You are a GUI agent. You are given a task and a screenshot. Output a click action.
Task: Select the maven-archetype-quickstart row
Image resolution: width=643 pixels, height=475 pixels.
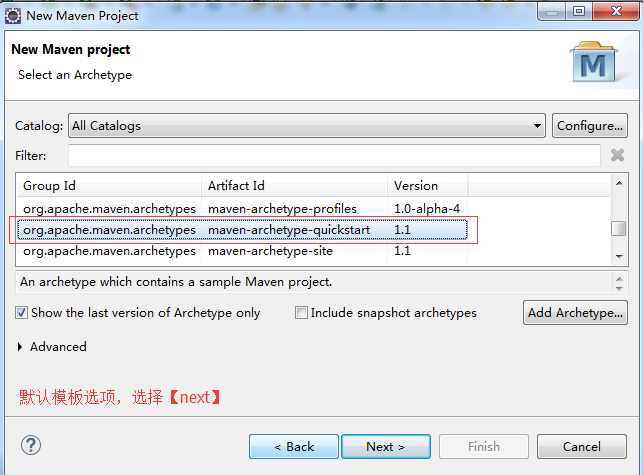pyautogui.click(x=242, y=230)
